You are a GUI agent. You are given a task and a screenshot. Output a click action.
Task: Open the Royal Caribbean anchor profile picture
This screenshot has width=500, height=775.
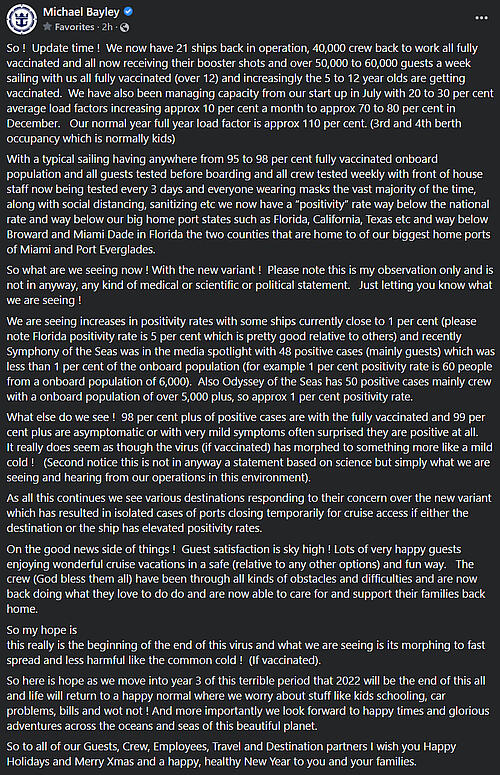21,19
